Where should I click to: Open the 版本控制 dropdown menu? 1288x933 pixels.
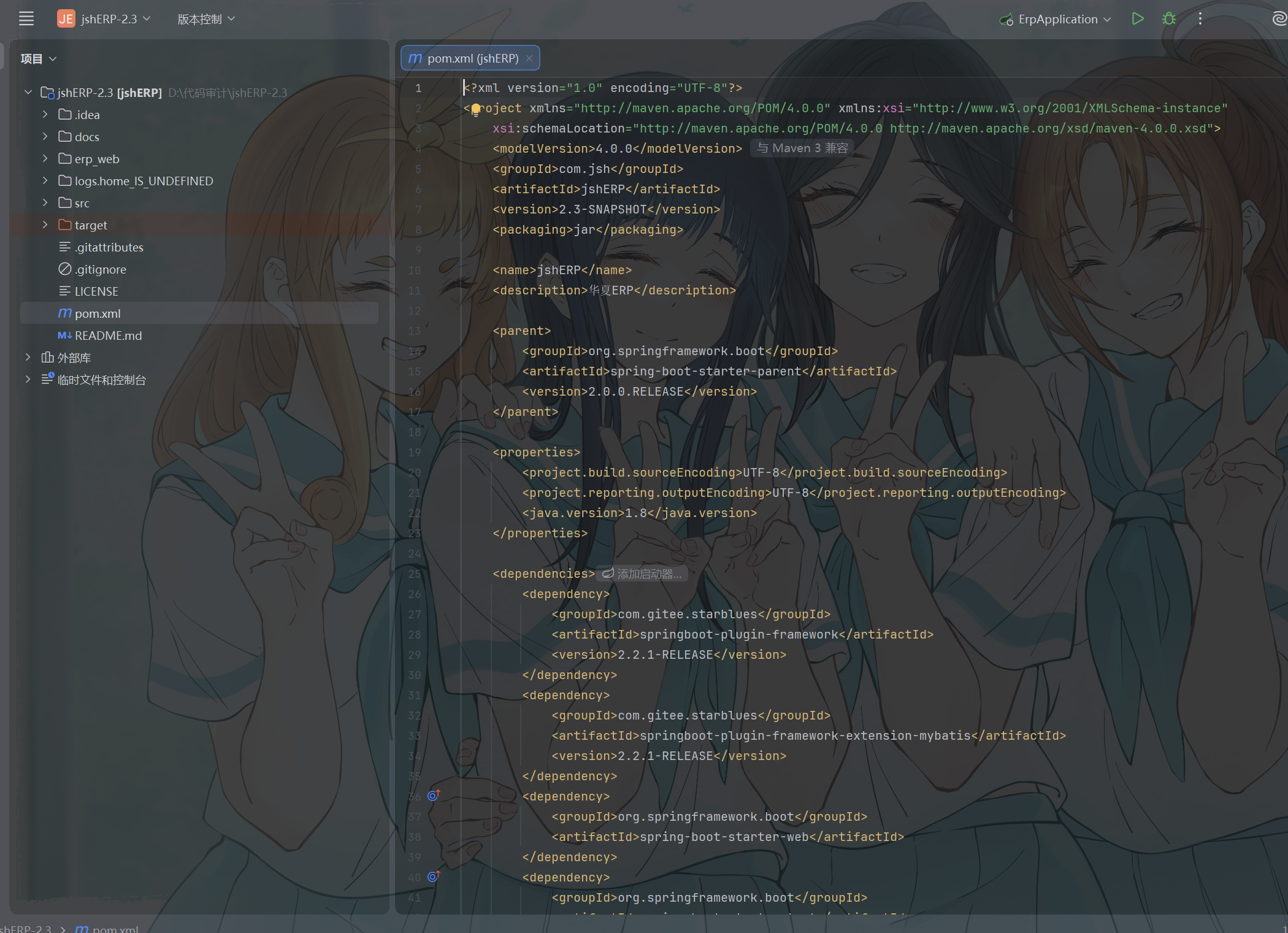point(206,19)
